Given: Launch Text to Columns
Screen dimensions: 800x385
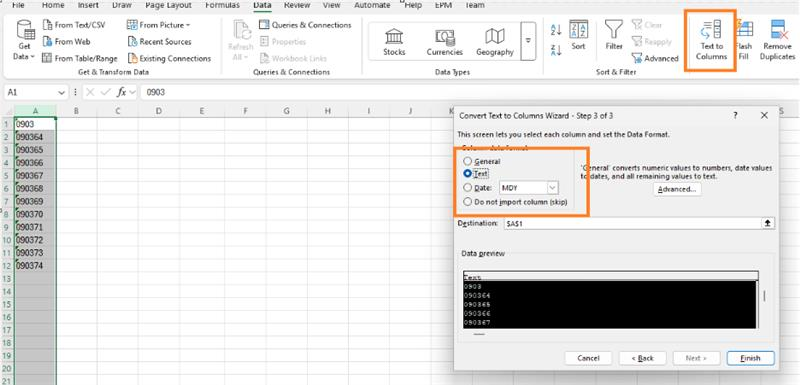Looking at the screenshot, I should [711, 41].
